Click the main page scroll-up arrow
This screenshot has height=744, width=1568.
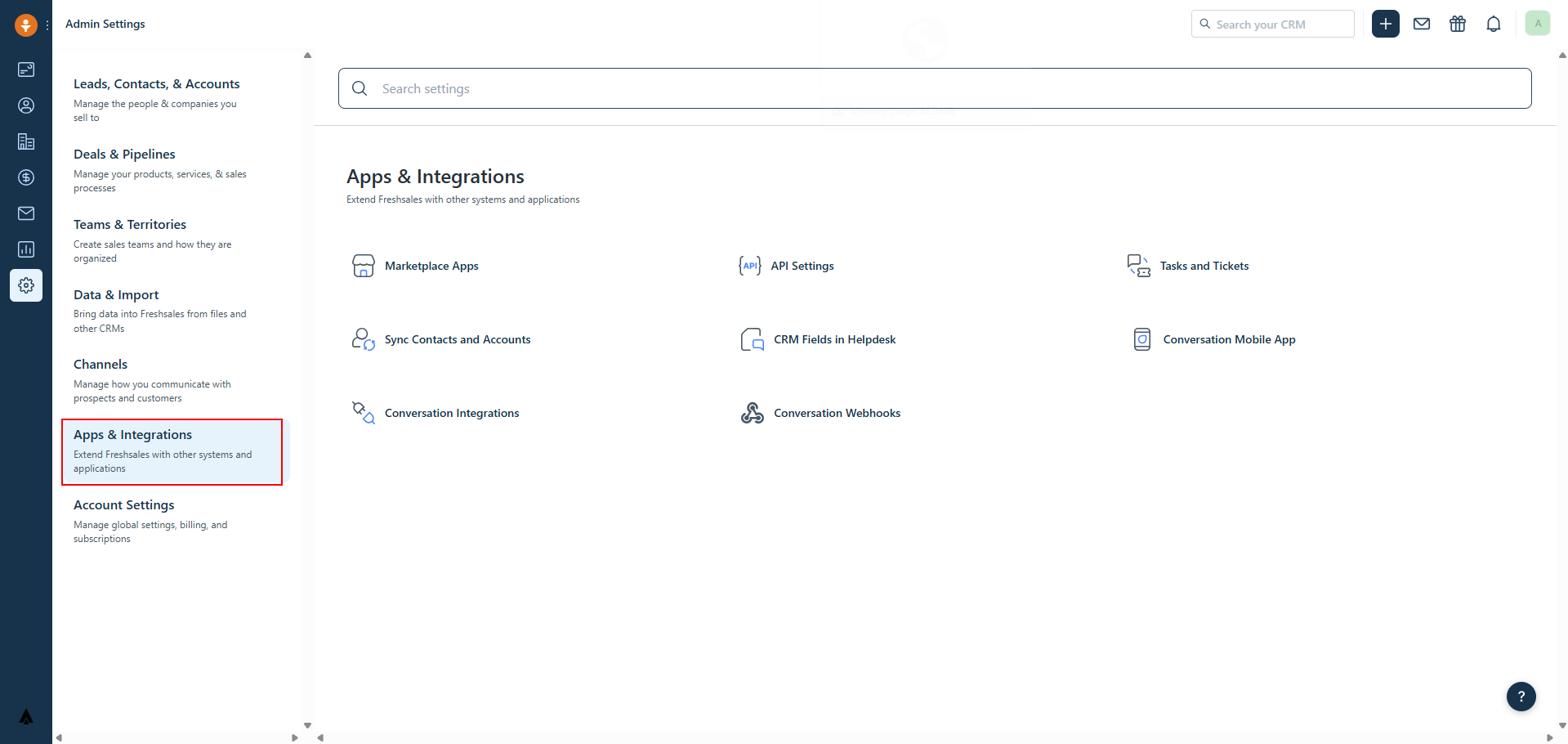pos(1562,56)
